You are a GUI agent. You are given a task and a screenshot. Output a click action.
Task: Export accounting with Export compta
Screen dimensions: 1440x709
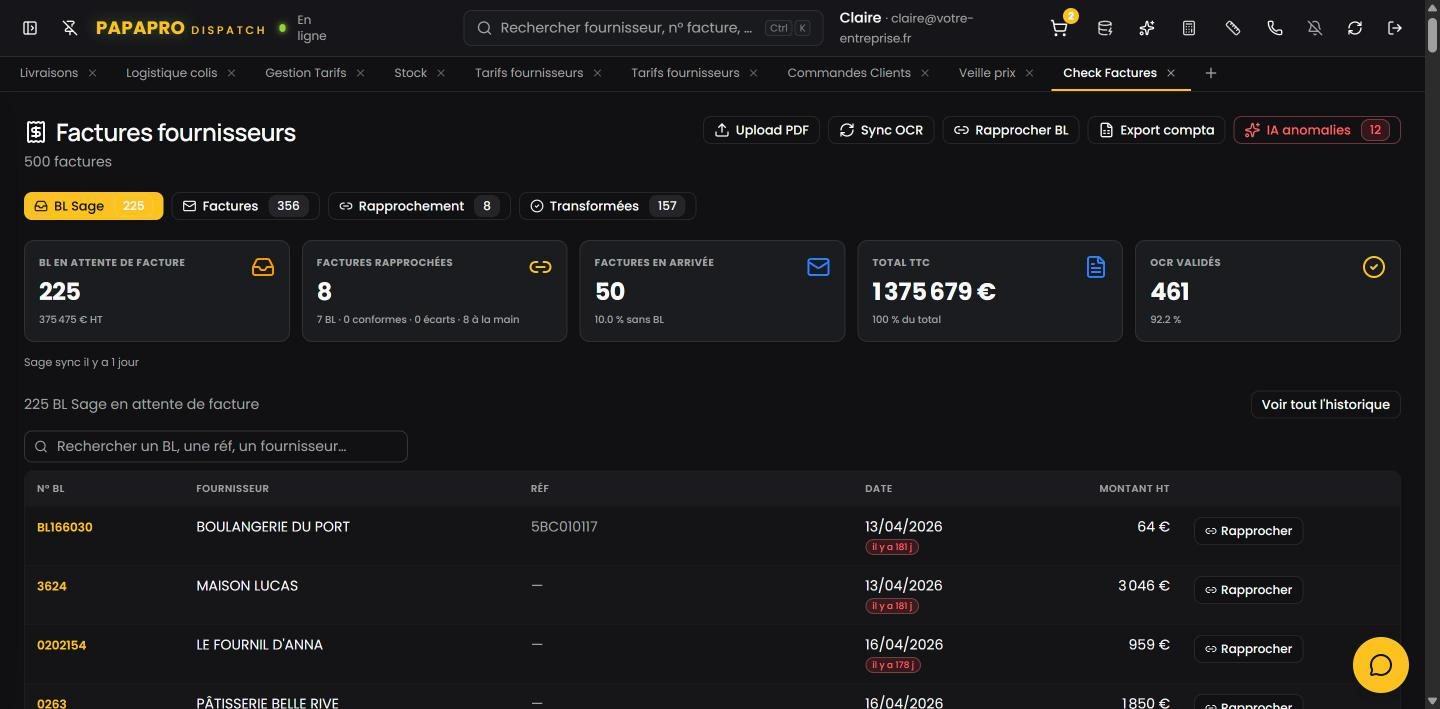click(x=1156, y=130)
